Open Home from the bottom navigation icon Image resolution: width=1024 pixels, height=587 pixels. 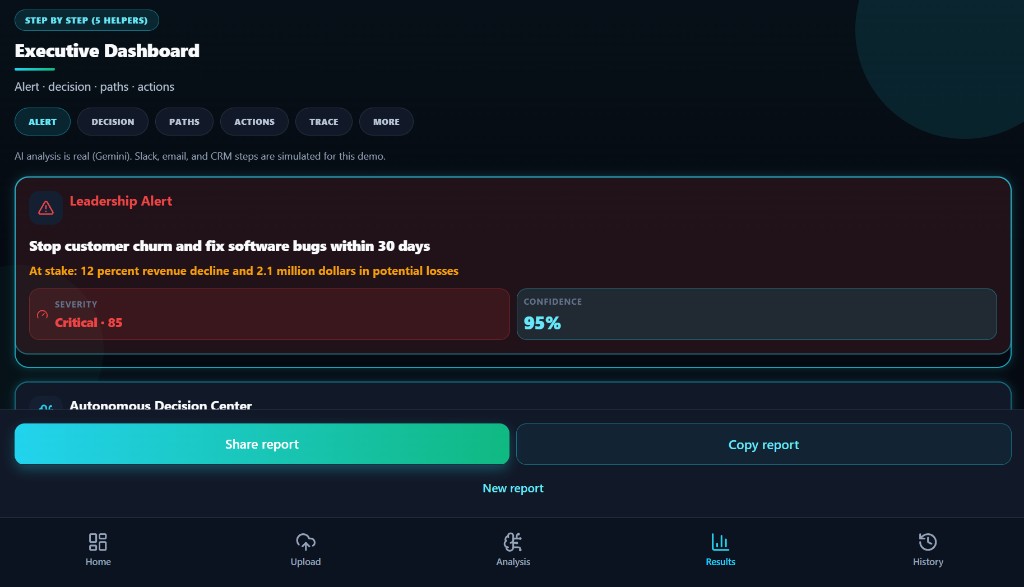pyautogui.click(x=98, y=542)
